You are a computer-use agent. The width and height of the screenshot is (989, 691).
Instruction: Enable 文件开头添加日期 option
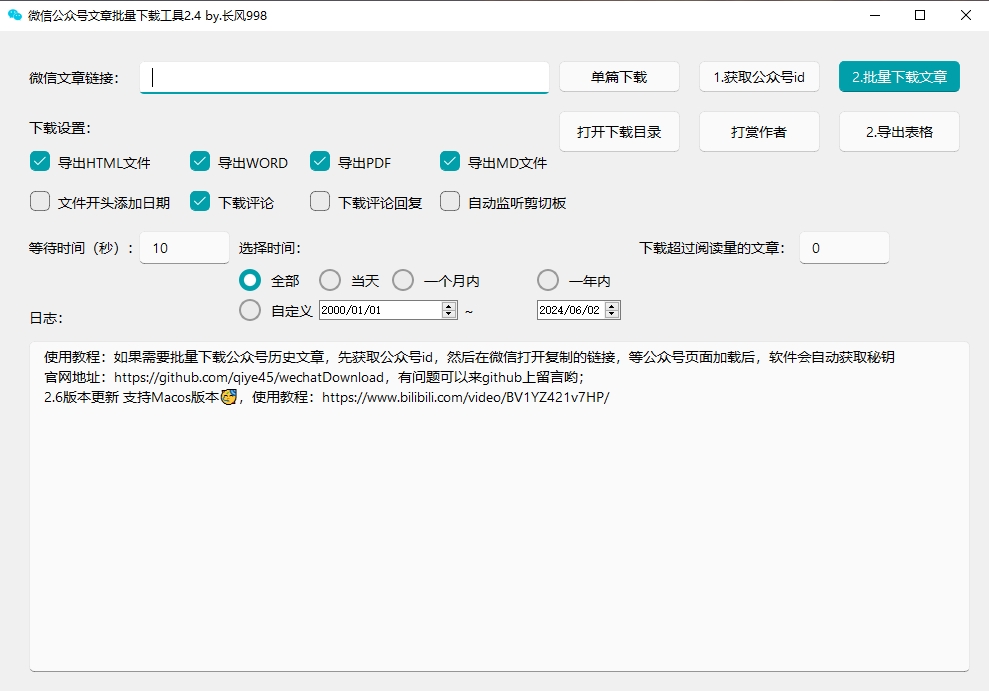[x=40, y=201]
